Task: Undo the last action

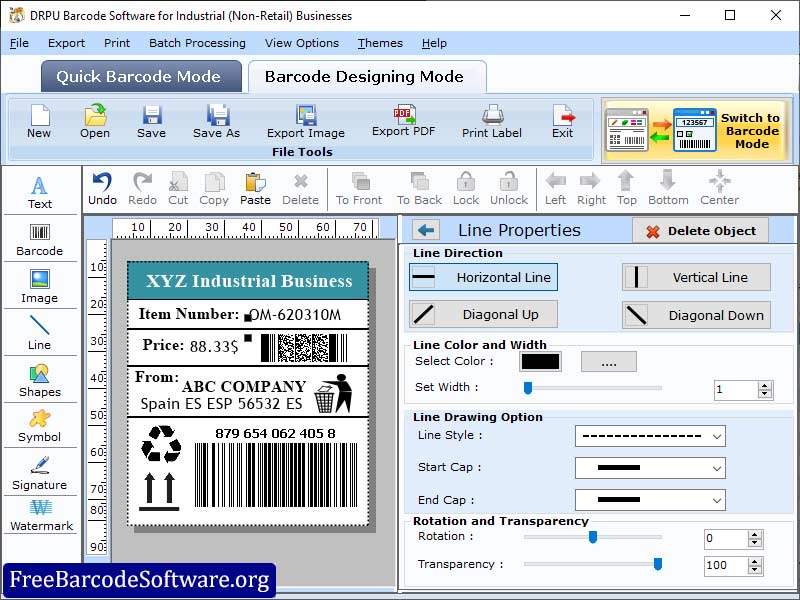Action: pyautogui.click(x=103, y=189)
